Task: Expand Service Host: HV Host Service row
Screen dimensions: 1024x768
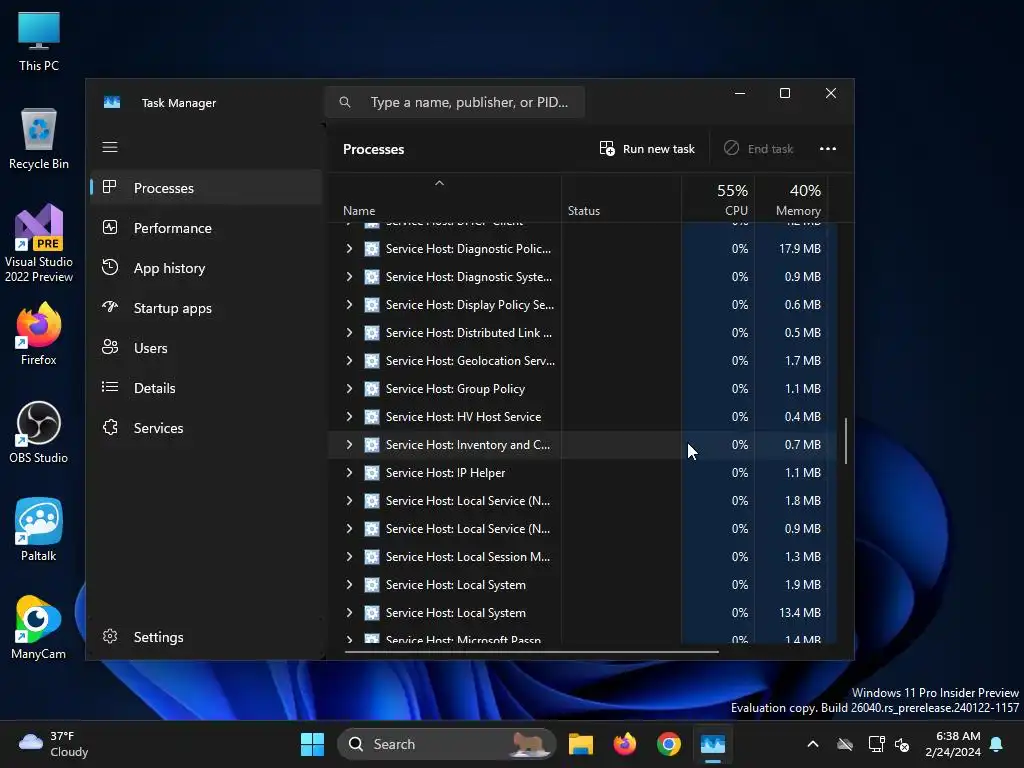Action: (349, 417)
